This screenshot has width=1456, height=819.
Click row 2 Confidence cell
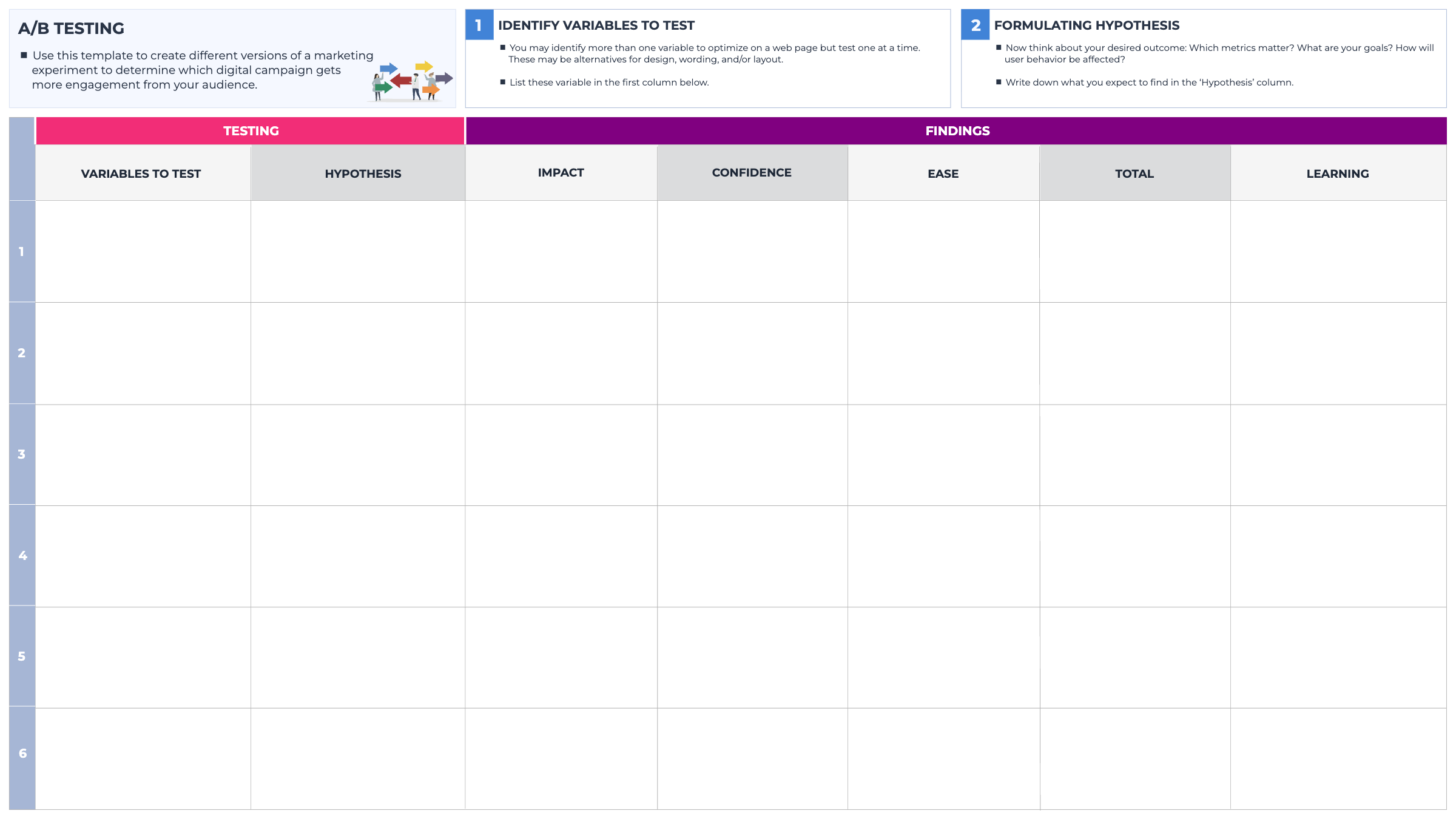752,353
